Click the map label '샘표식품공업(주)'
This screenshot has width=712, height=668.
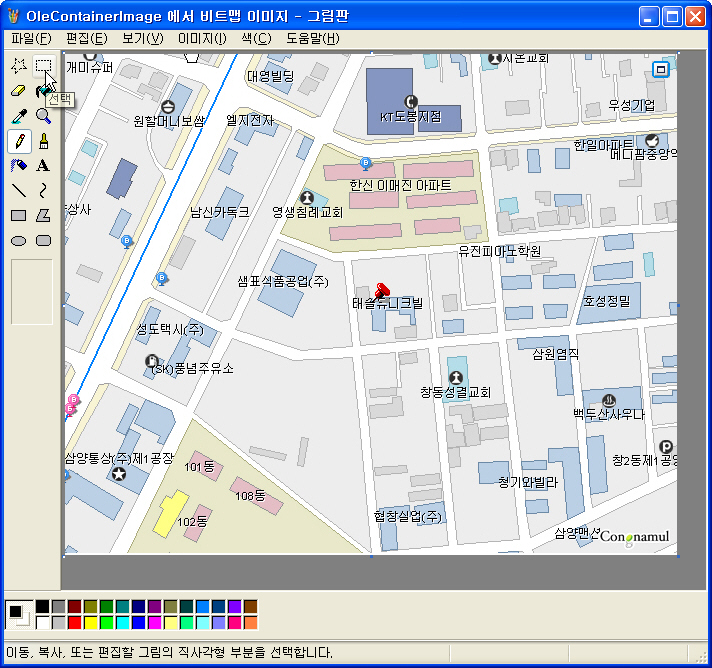coord(283,282)
